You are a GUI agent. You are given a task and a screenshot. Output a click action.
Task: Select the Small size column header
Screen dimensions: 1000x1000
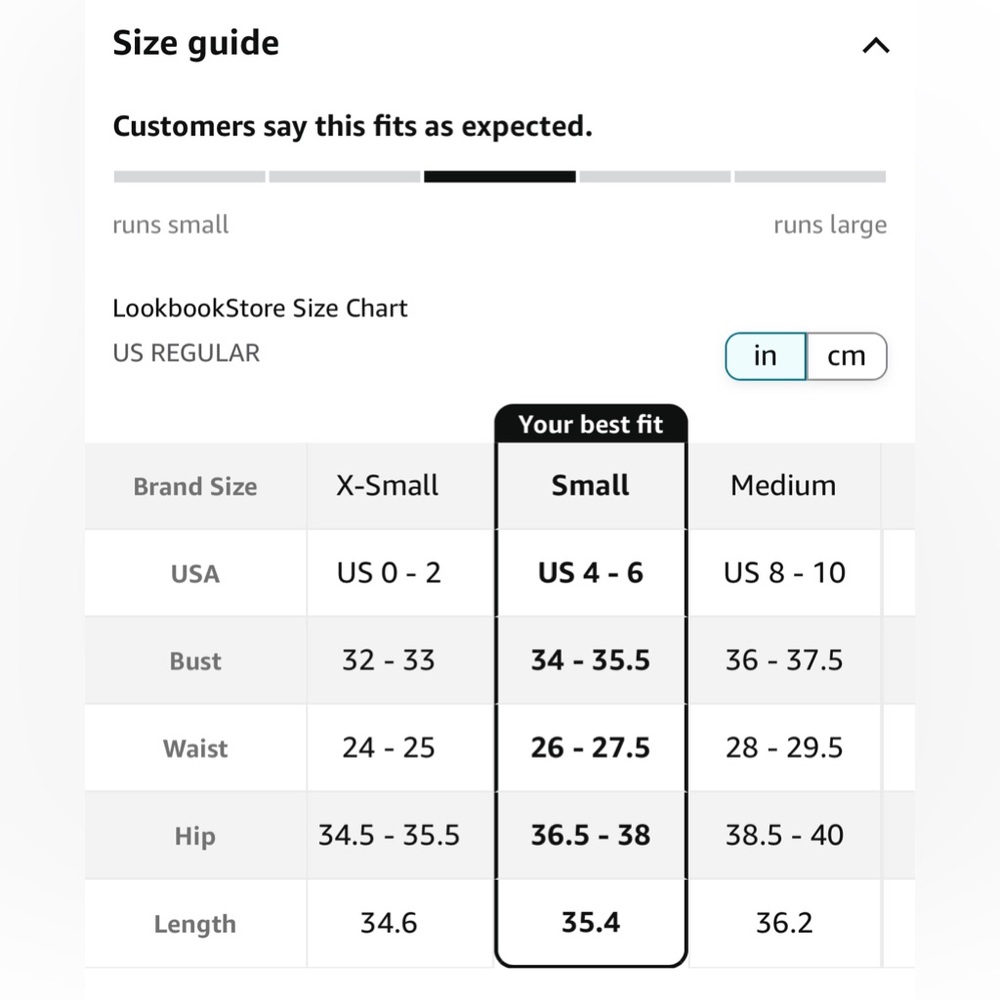pos(591,485)
